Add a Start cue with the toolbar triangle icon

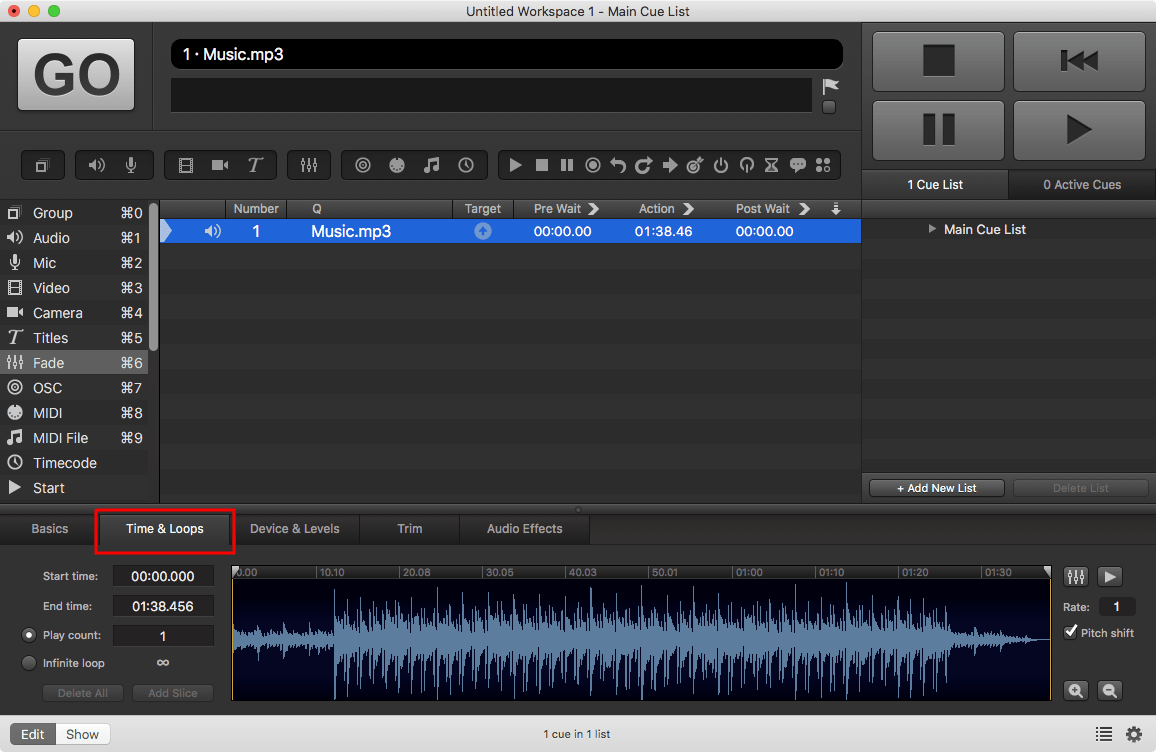click(515, 165)
